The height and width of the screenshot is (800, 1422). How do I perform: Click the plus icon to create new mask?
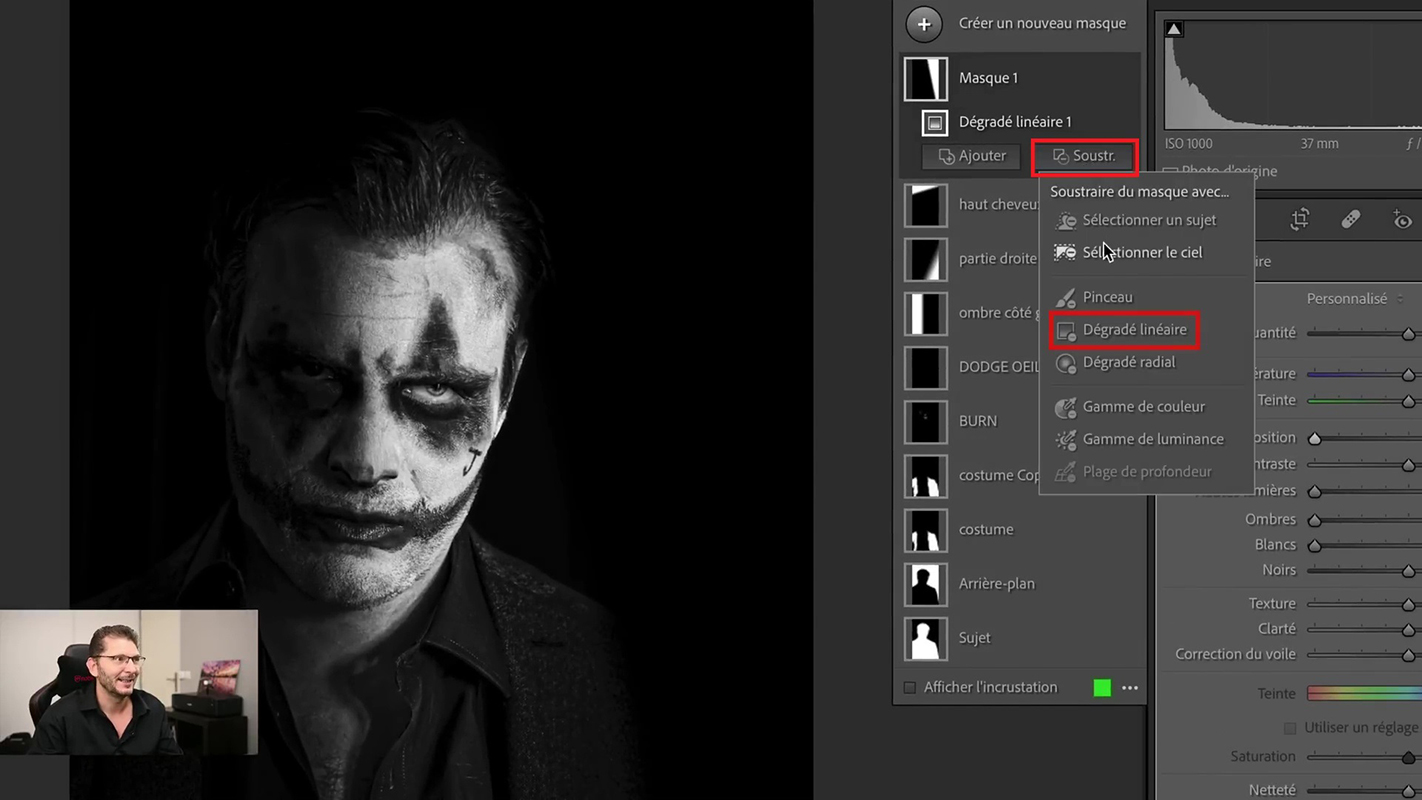[924, 24]
